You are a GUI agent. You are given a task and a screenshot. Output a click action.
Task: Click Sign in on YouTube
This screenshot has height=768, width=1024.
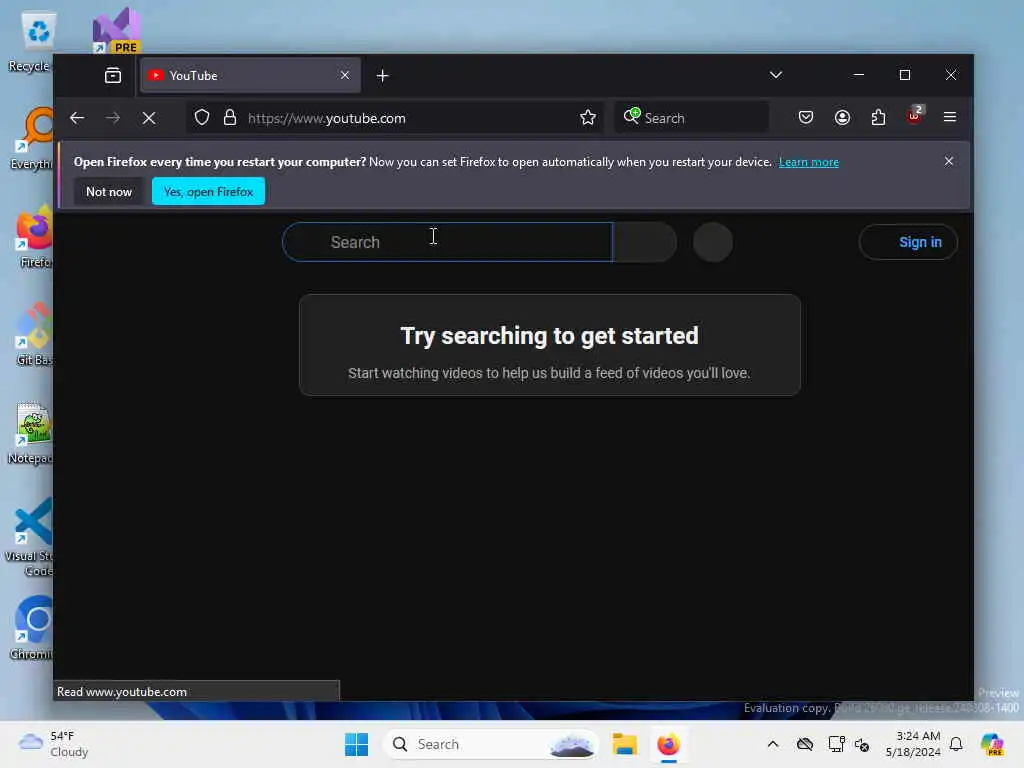908,242
